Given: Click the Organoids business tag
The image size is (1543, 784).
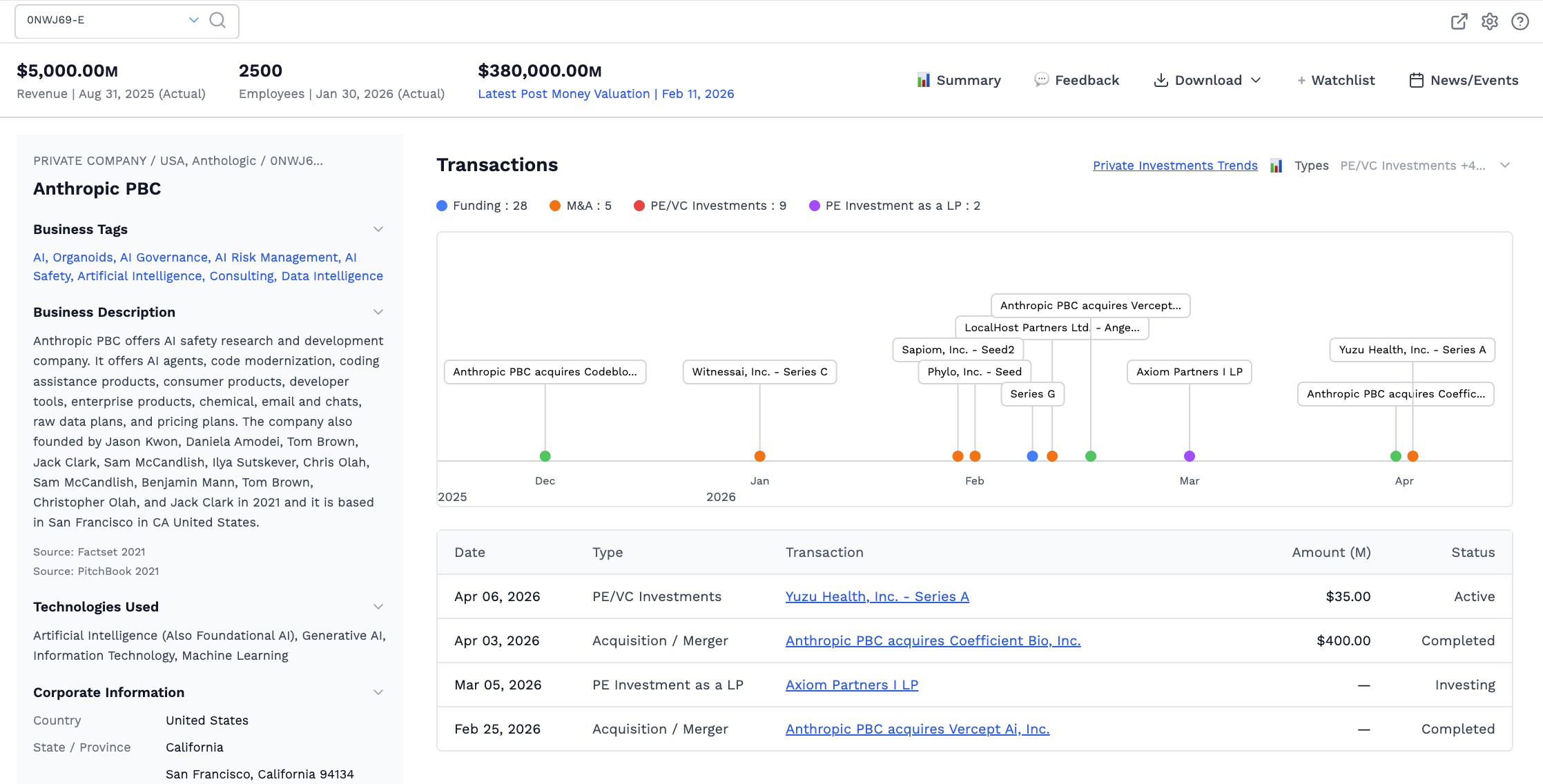Looking at the screenshot, I should pyautogui.click(x=84, y=257).
